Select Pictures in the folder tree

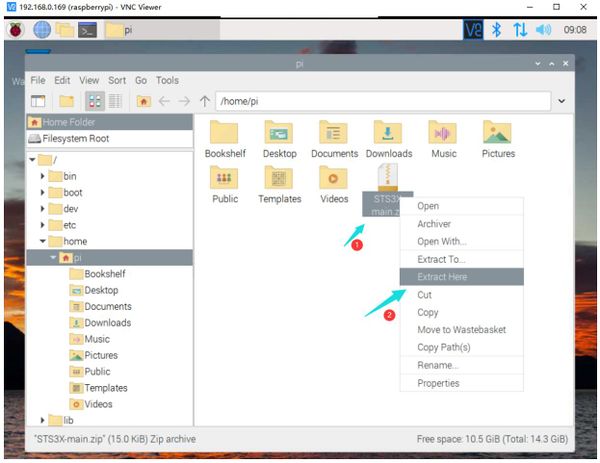(x=101, y=355)
